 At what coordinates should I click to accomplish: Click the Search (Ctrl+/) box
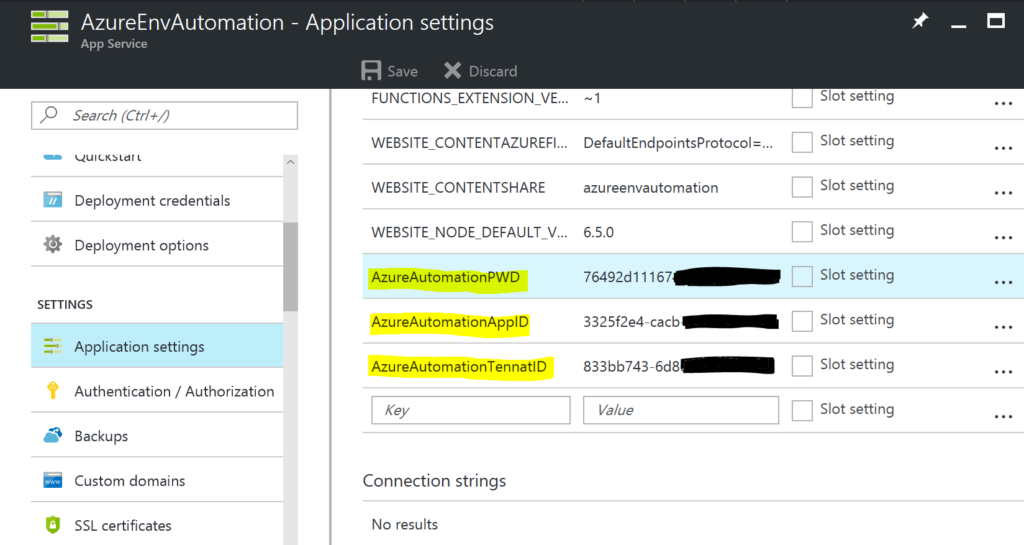[165, 115]
